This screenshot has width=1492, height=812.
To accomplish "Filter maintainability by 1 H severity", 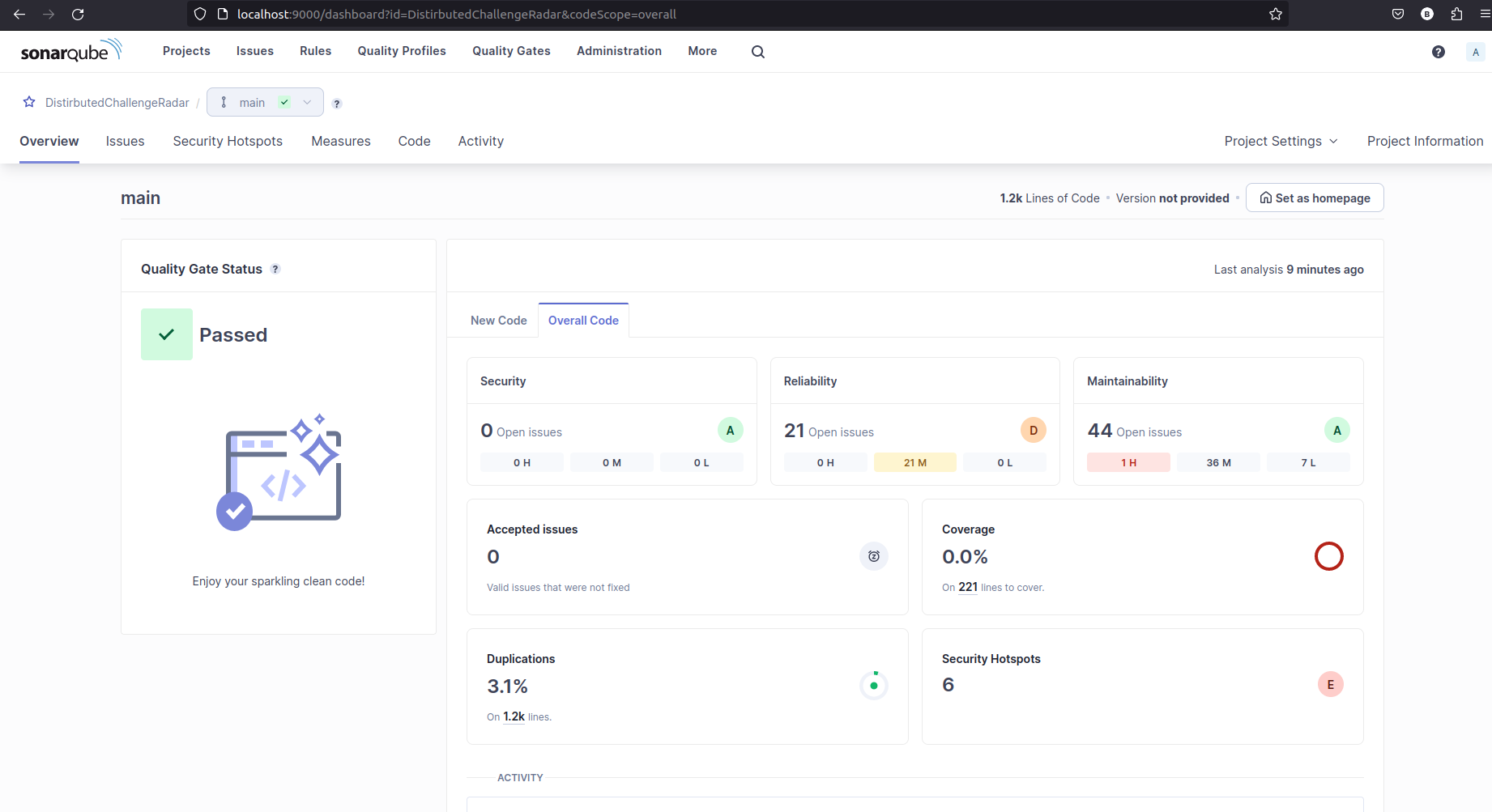I will 1128,462.
